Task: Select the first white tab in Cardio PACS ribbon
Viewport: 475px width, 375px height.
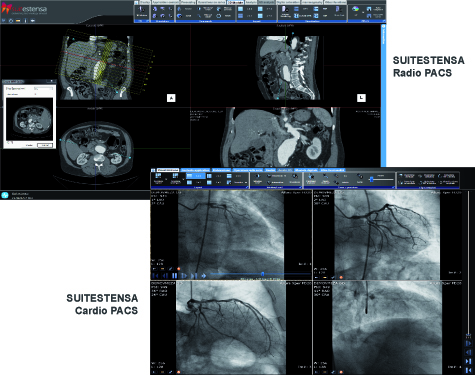Action: 168,170
